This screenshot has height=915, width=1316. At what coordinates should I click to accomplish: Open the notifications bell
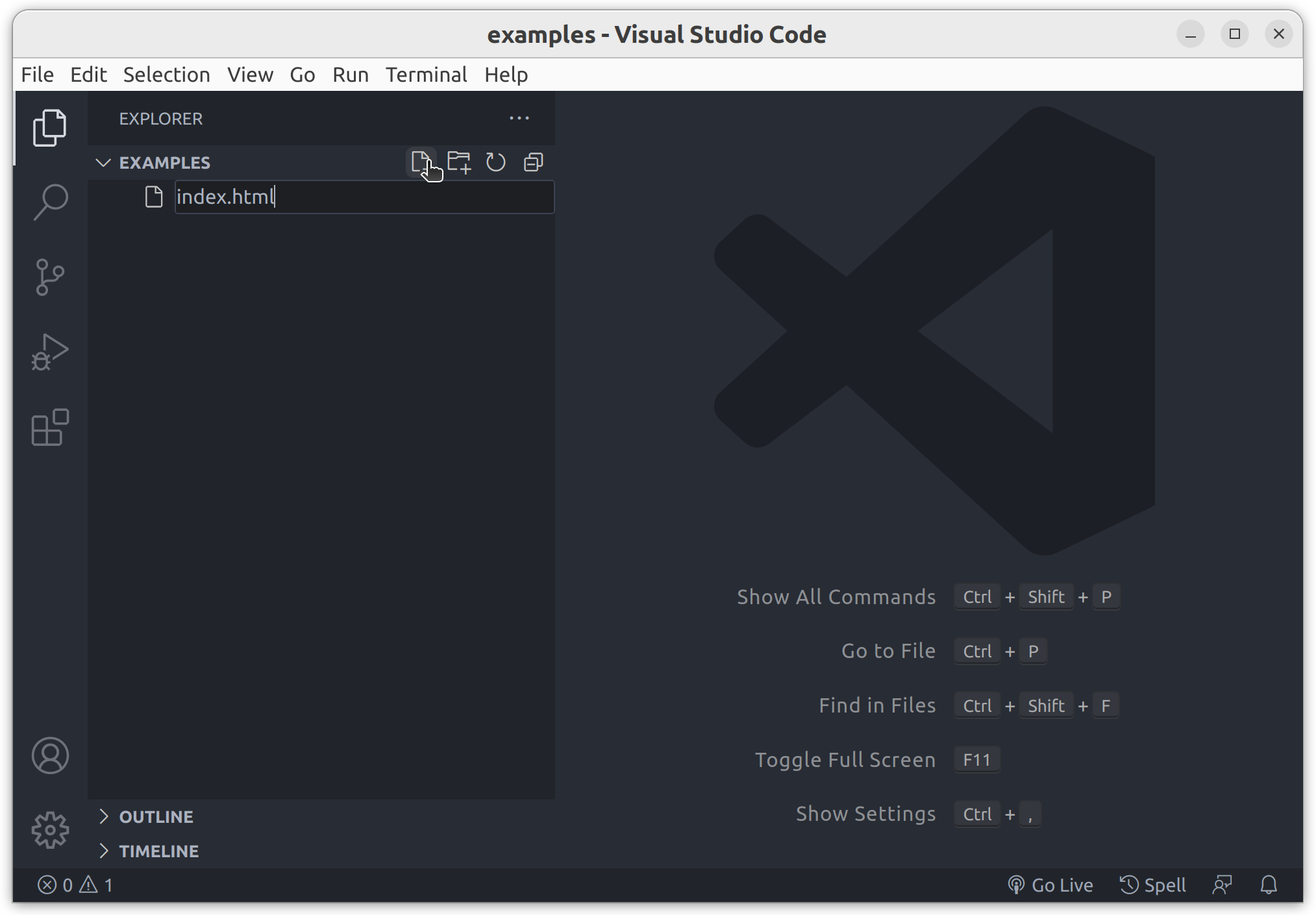tap(1269, 884)
